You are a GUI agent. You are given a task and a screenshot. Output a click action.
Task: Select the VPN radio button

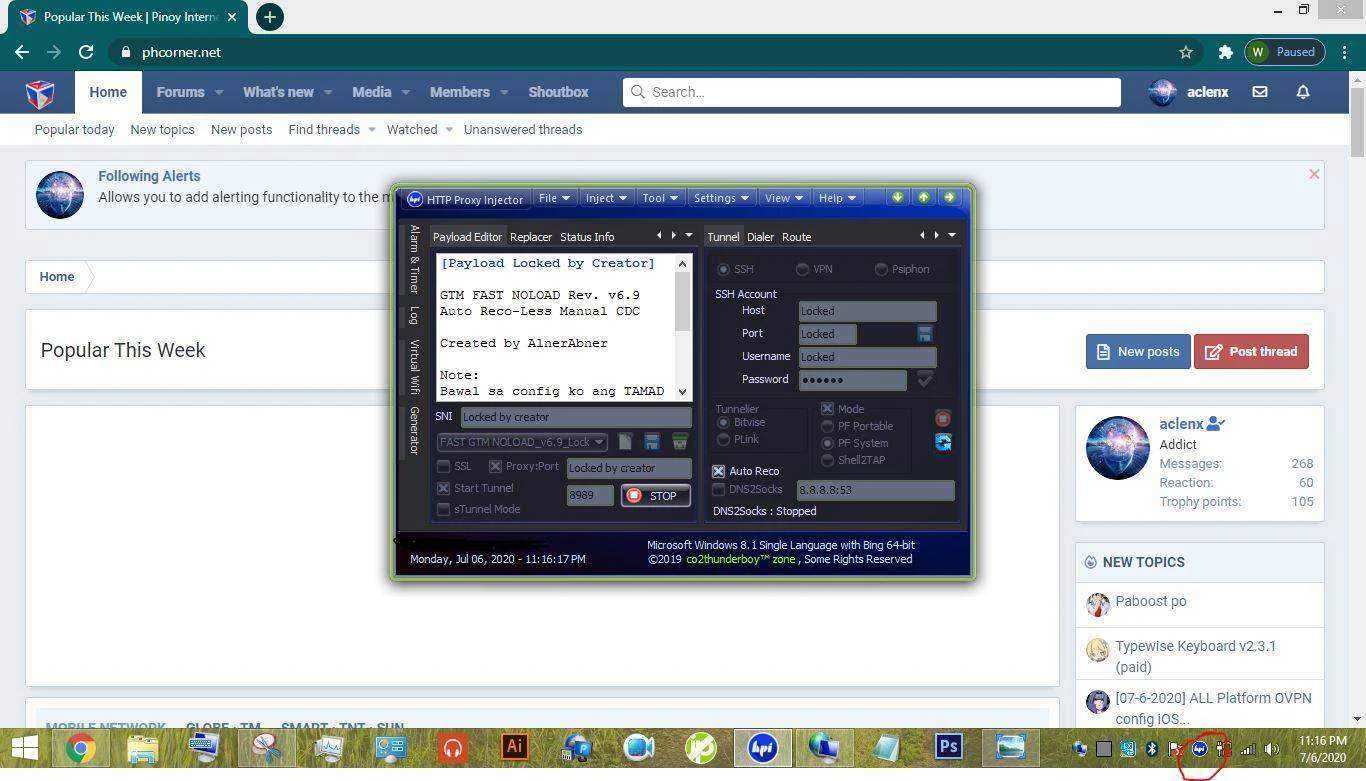[802, 269]
